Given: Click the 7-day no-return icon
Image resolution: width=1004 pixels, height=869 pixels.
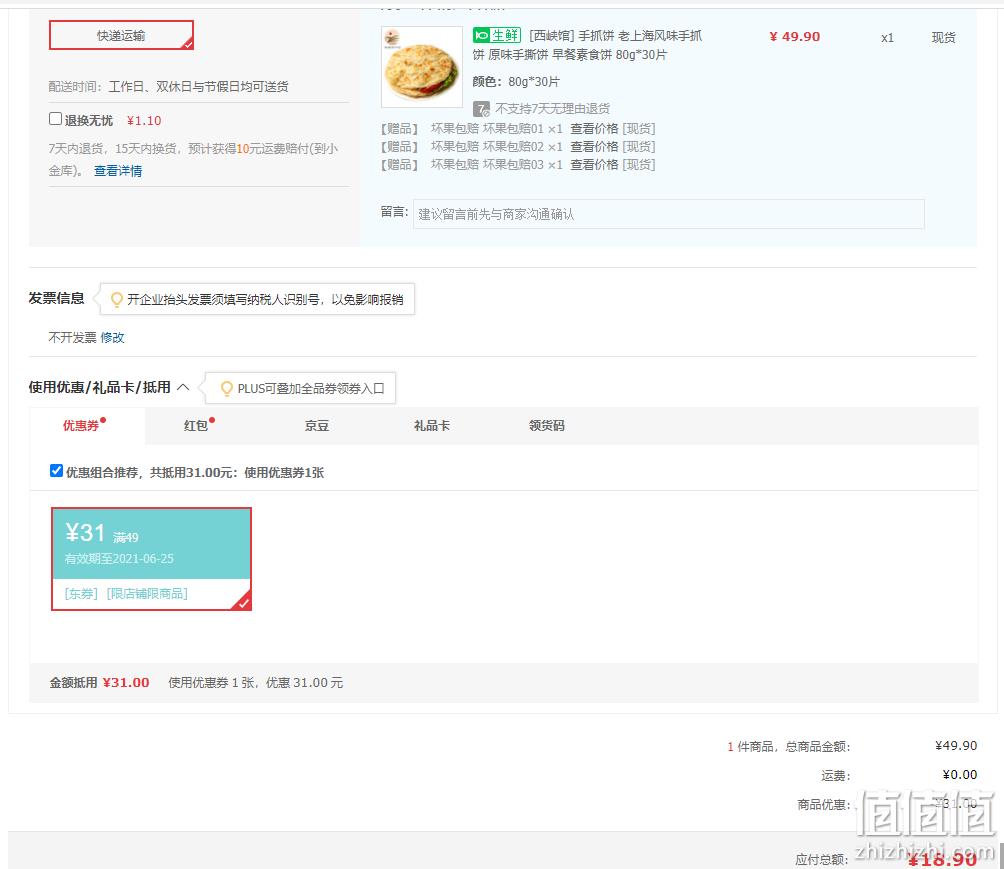Looking at the screenshot, I should click(x=481, y=109).
